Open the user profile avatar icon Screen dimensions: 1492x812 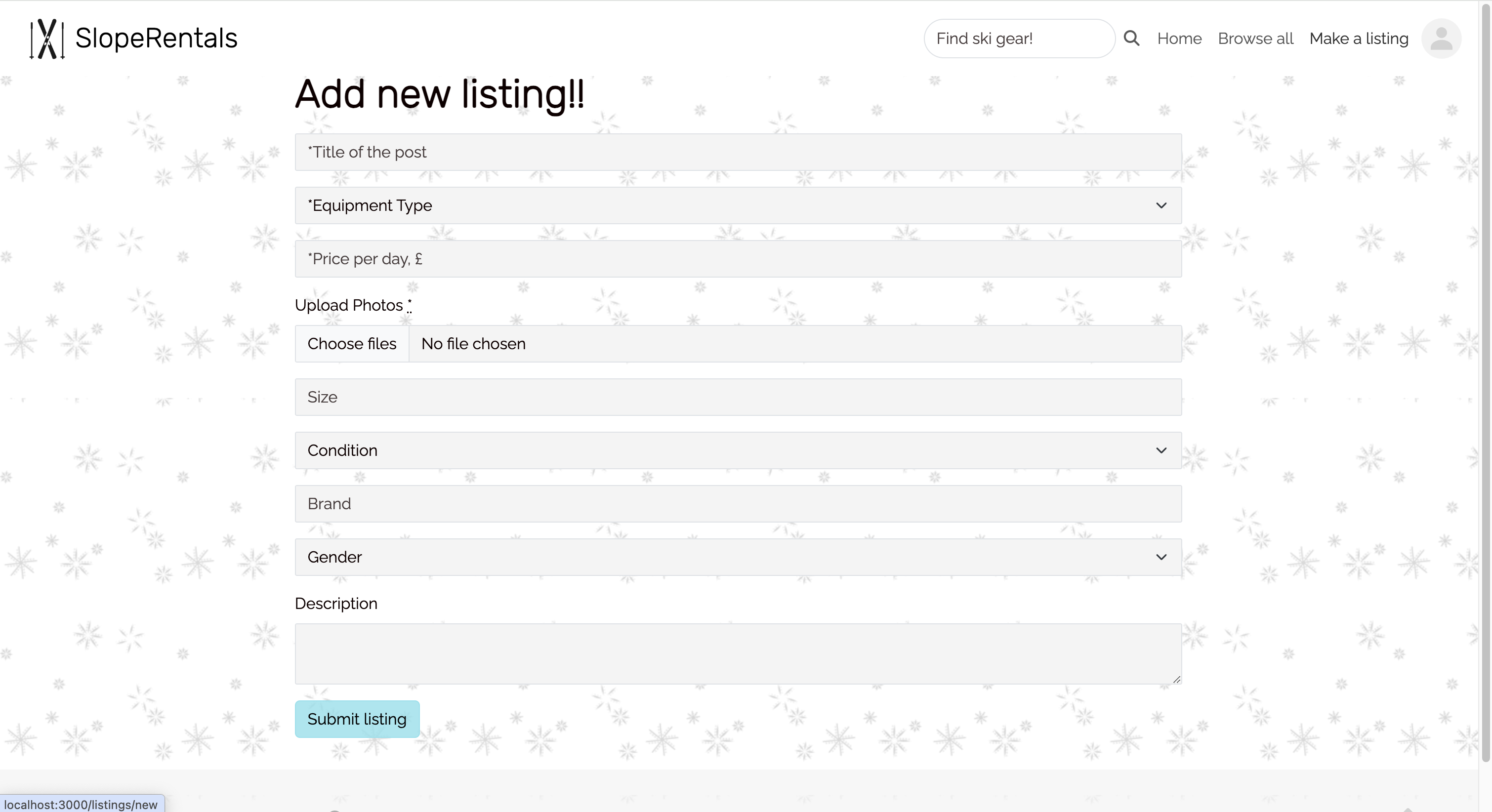(1441, 38)
